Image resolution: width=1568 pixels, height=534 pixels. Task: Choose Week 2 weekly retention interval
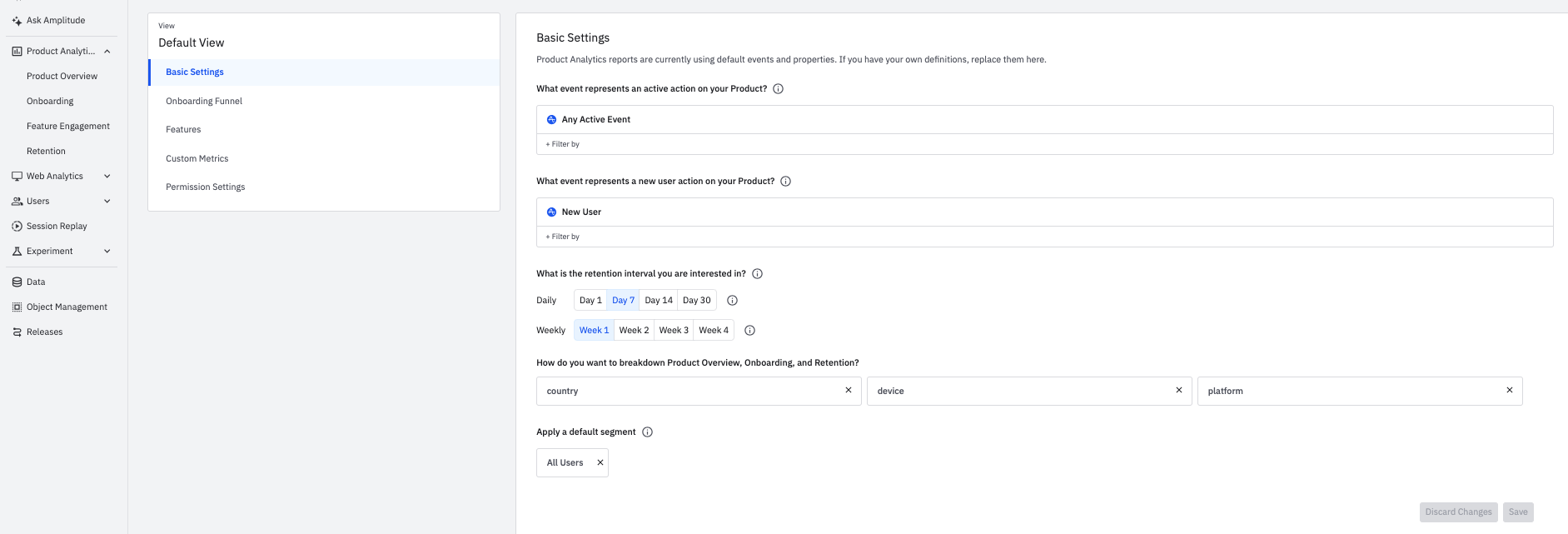634,330
